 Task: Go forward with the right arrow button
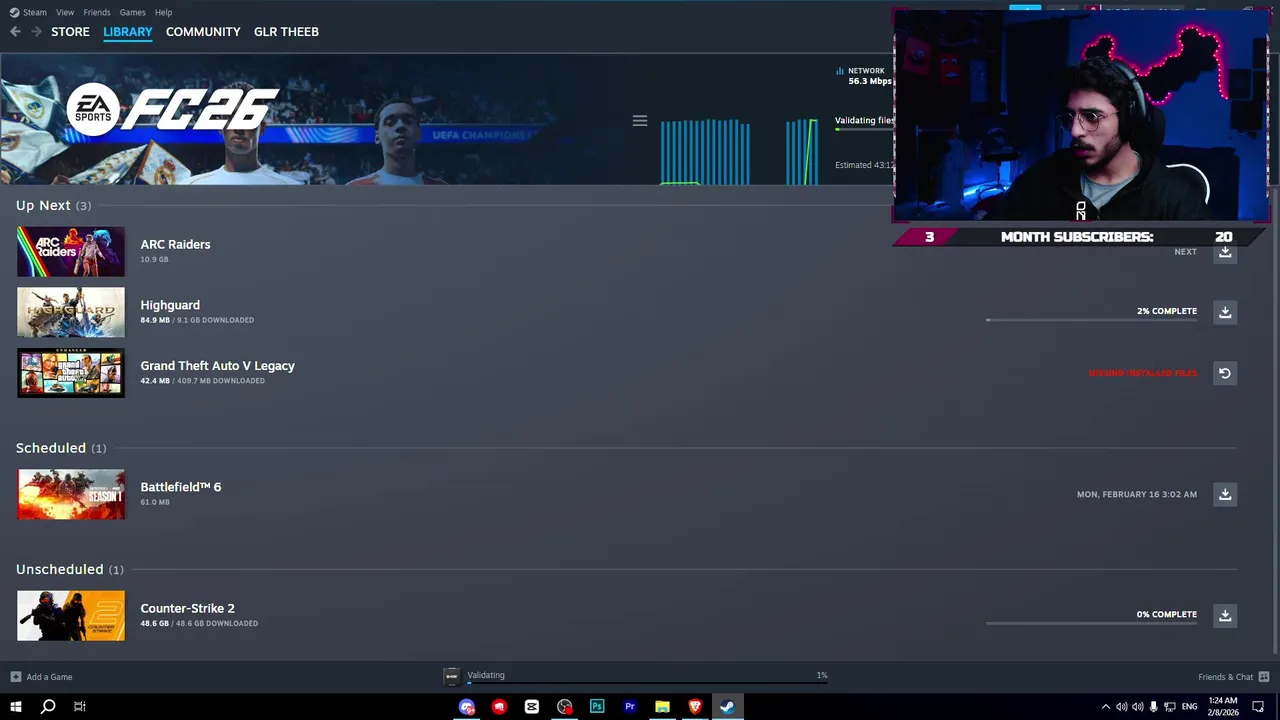click(x=37, y=32)
